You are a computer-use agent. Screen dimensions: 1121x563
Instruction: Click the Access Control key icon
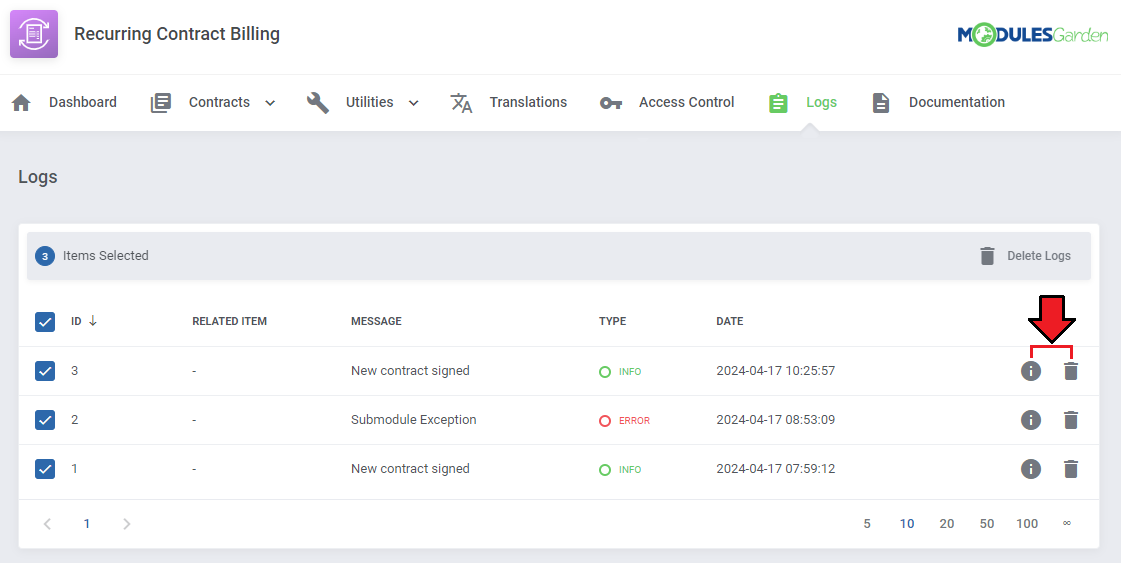(611, 103)
